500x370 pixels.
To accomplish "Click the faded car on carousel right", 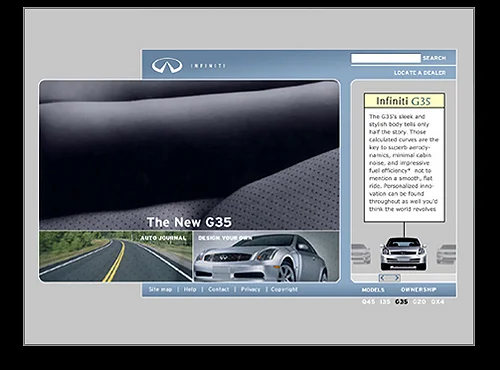I will pyautogui.click(x=446, y=255).
